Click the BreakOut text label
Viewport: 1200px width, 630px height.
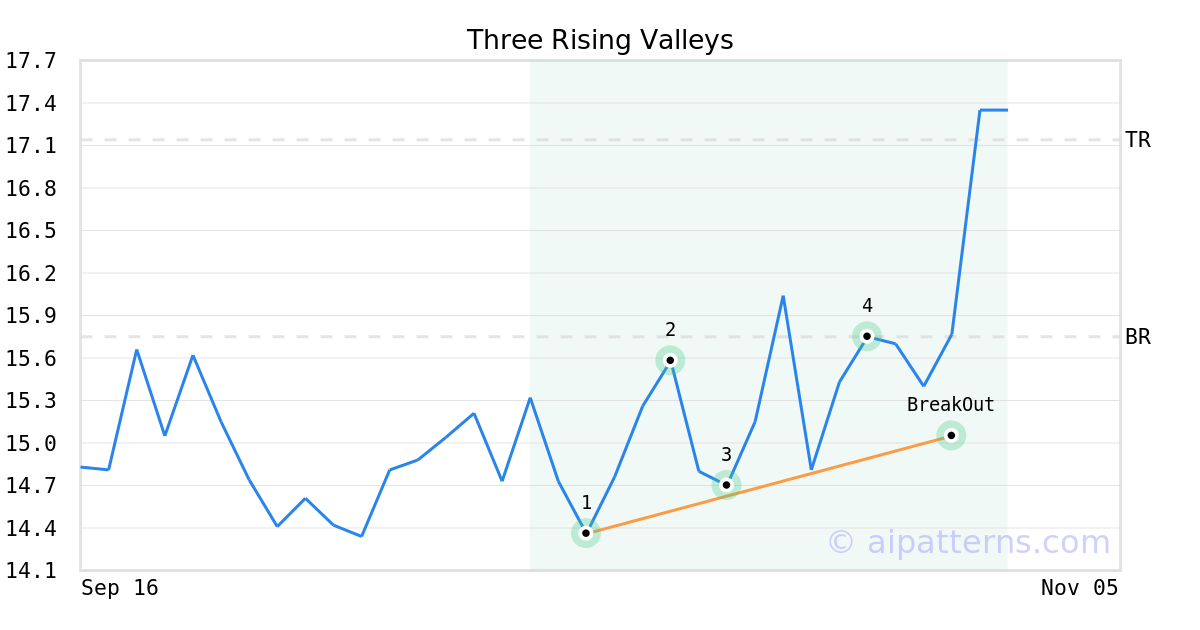click(951, 405)
